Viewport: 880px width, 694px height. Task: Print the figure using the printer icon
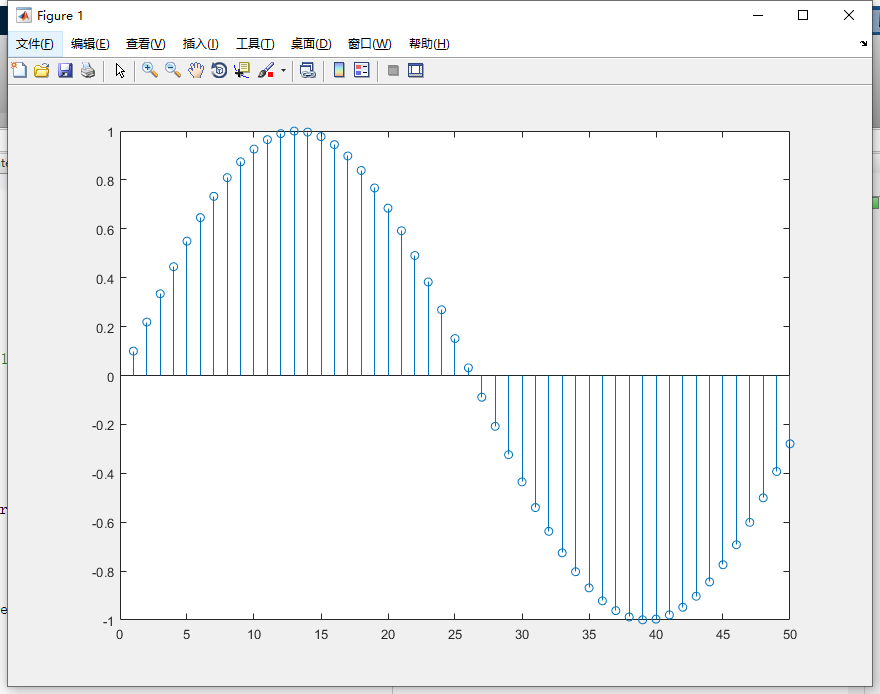88,70
